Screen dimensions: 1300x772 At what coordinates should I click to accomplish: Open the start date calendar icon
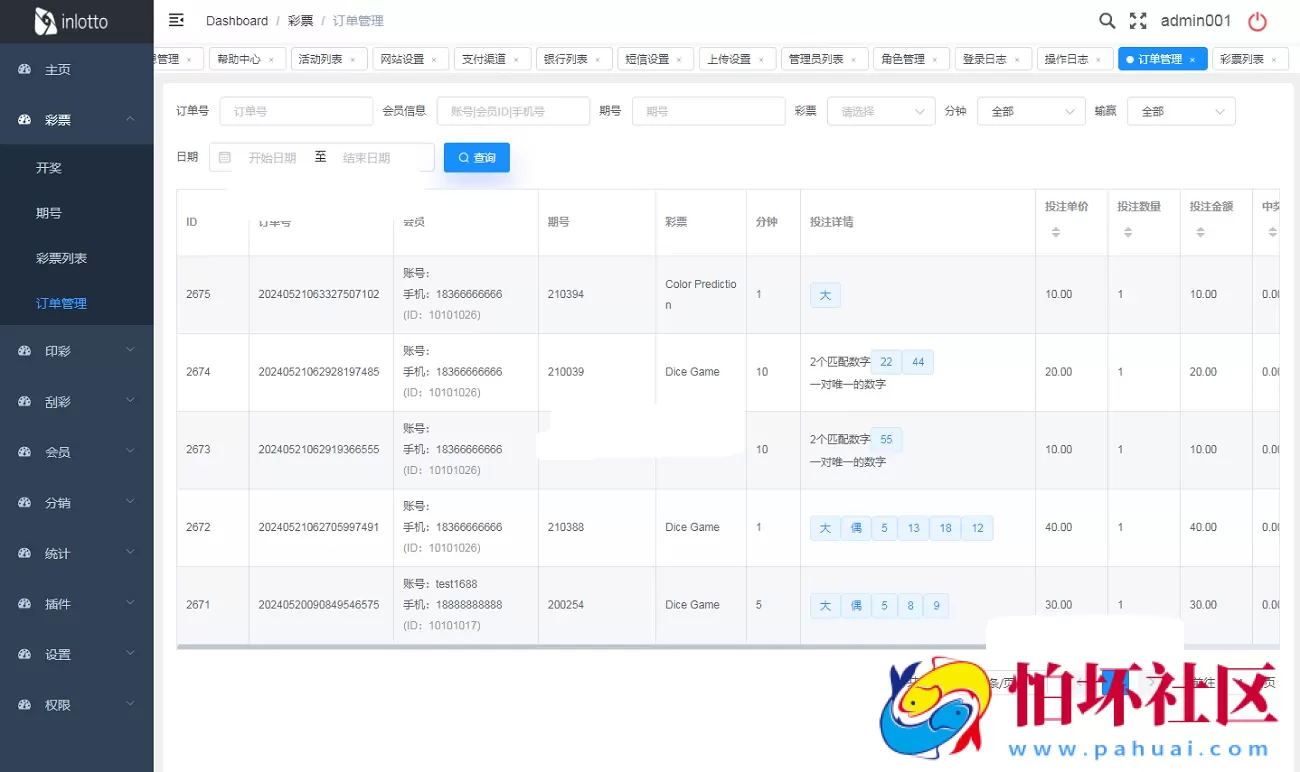pyautogui.click(x=228, y=157)
